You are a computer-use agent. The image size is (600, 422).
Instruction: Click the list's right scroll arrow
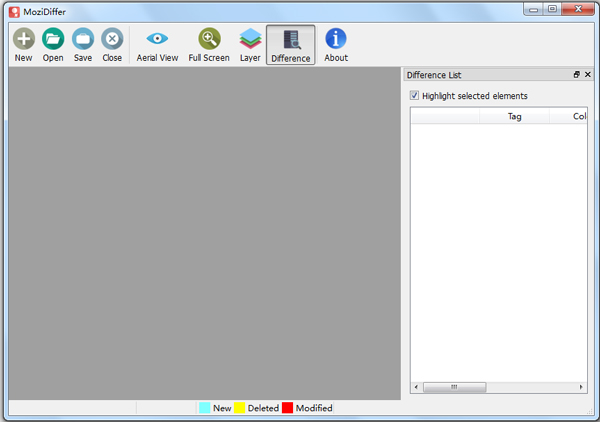(581, 387)
